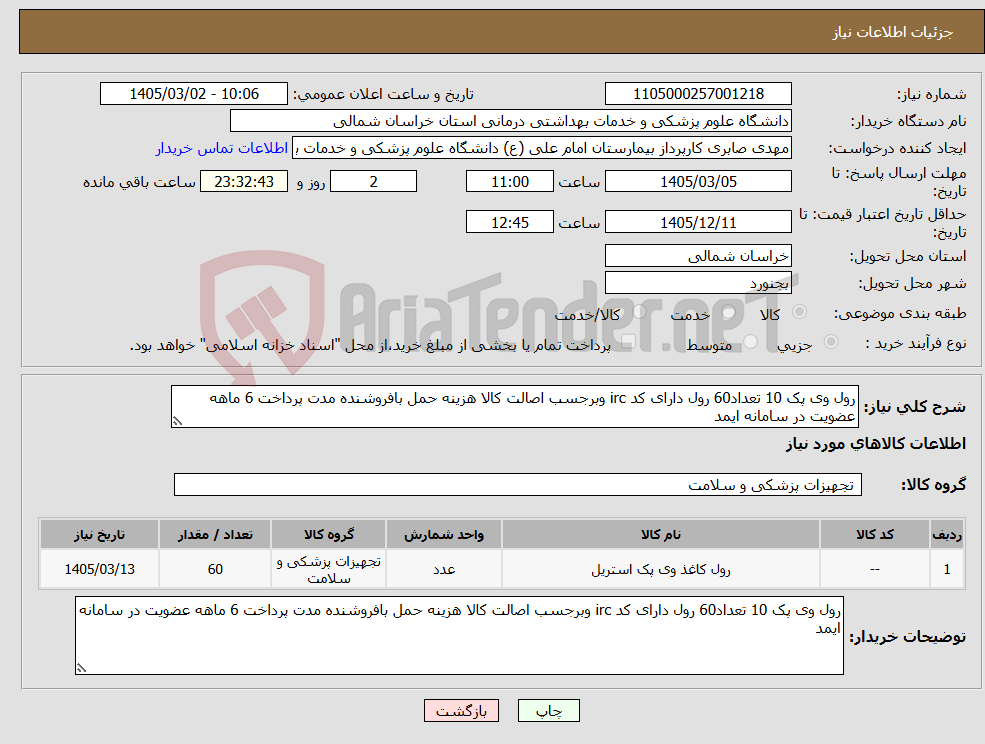Click the گروه کالا column header
985x744 pixels.
pos(329,535)
